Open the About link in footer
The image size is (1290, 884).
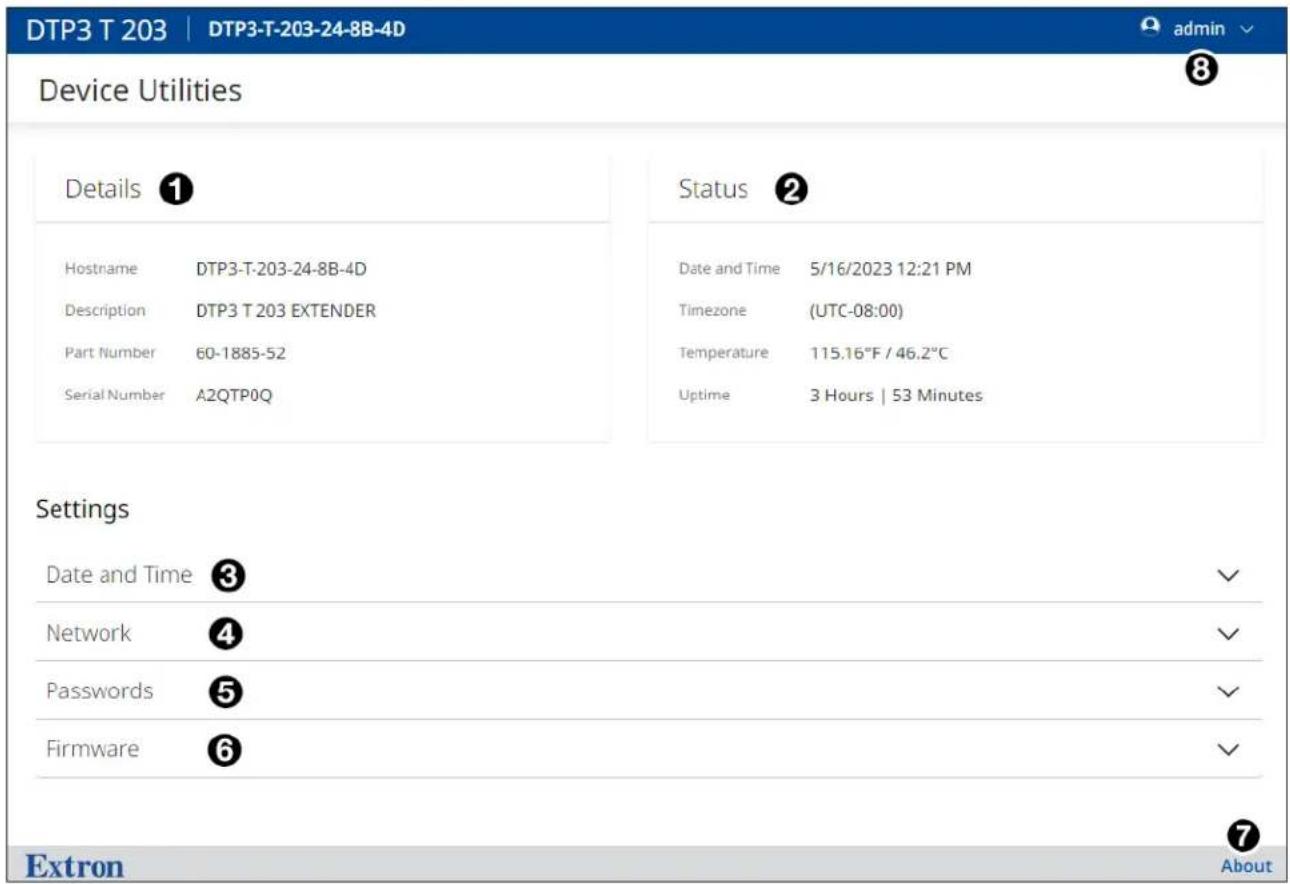[x=1246, y=866]
